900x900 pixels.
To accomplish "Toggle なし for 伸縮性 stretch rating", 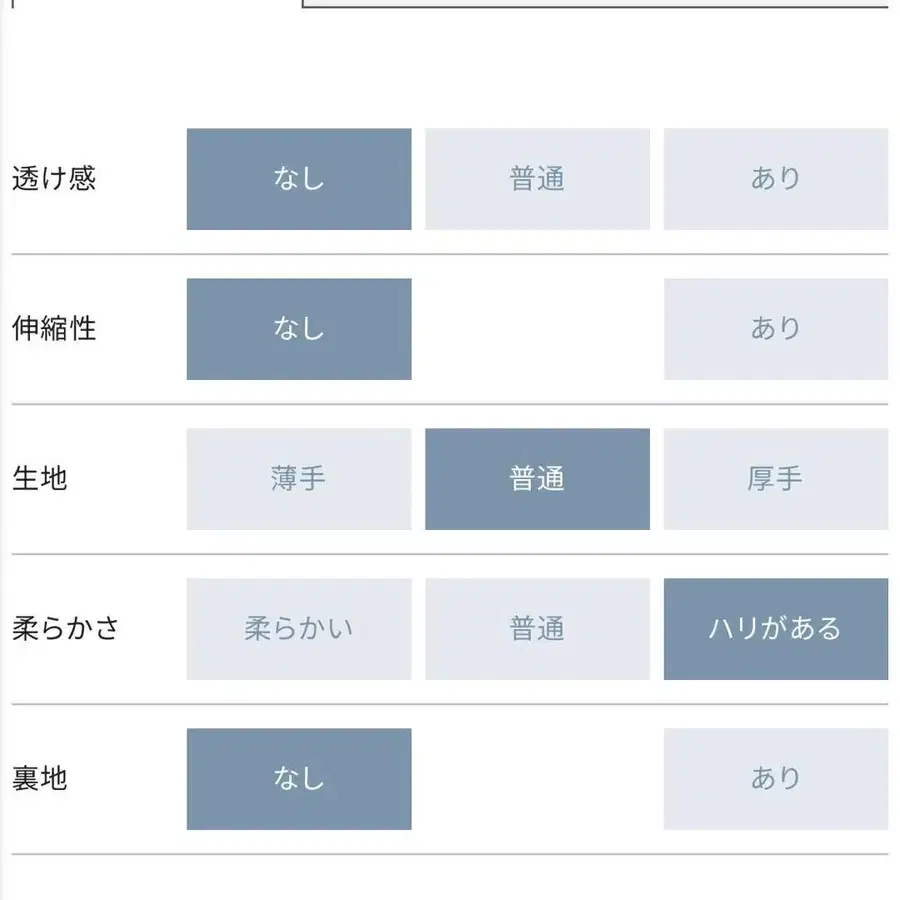I will pos(298,329).
